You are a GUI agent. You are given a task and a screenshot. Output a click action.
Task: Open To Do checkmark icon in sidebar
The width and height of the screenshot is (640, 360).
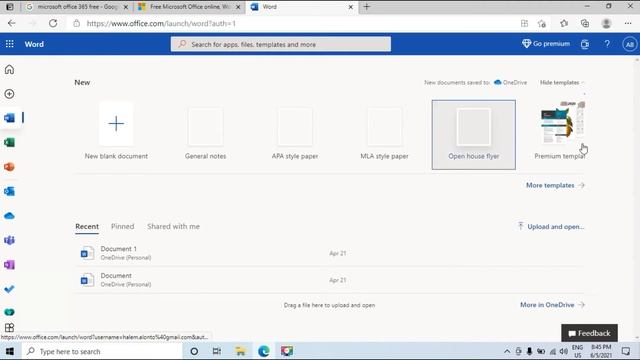coord(9,289)
